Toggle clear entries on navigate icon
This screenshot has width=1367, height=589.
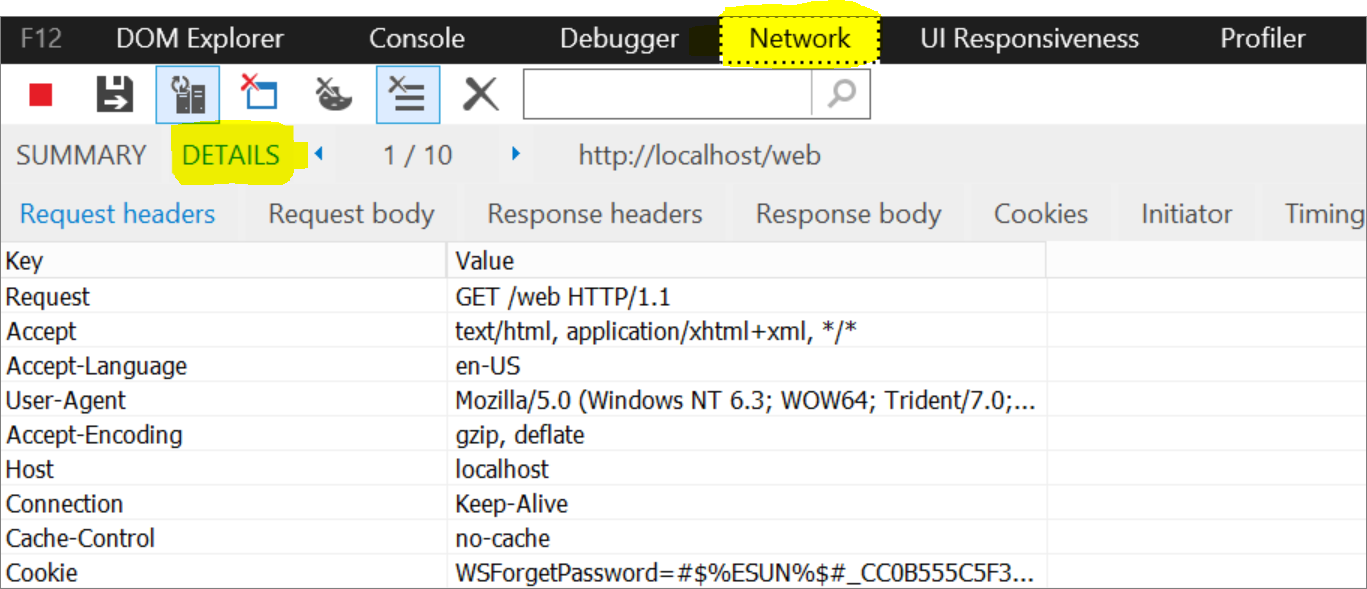pyautogui.click(x=407, y=95)
